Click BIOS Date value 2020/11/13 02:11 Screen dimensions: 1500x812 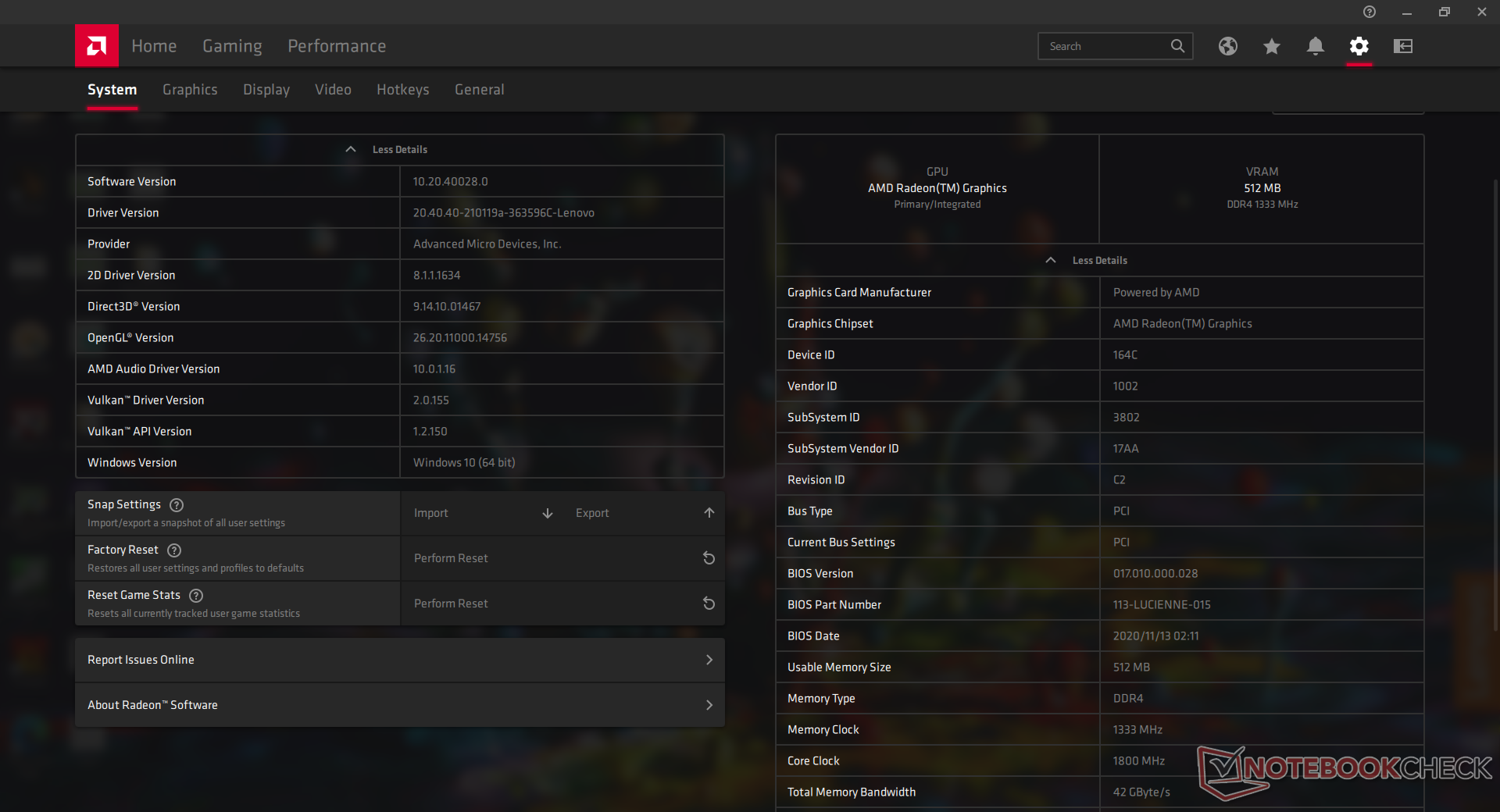1155,636
